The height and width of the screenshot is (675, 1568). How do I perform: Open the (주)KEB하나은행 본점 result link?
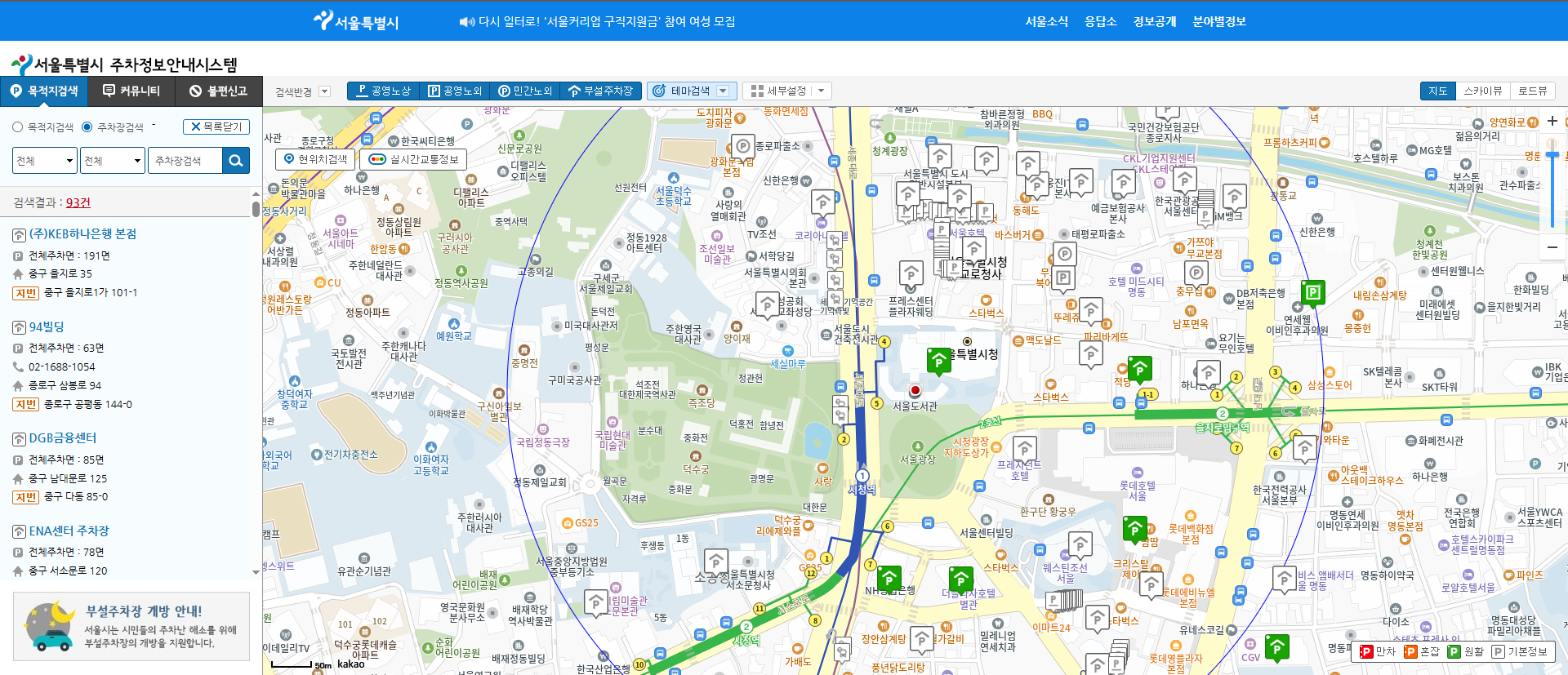(x=82, y=234)
